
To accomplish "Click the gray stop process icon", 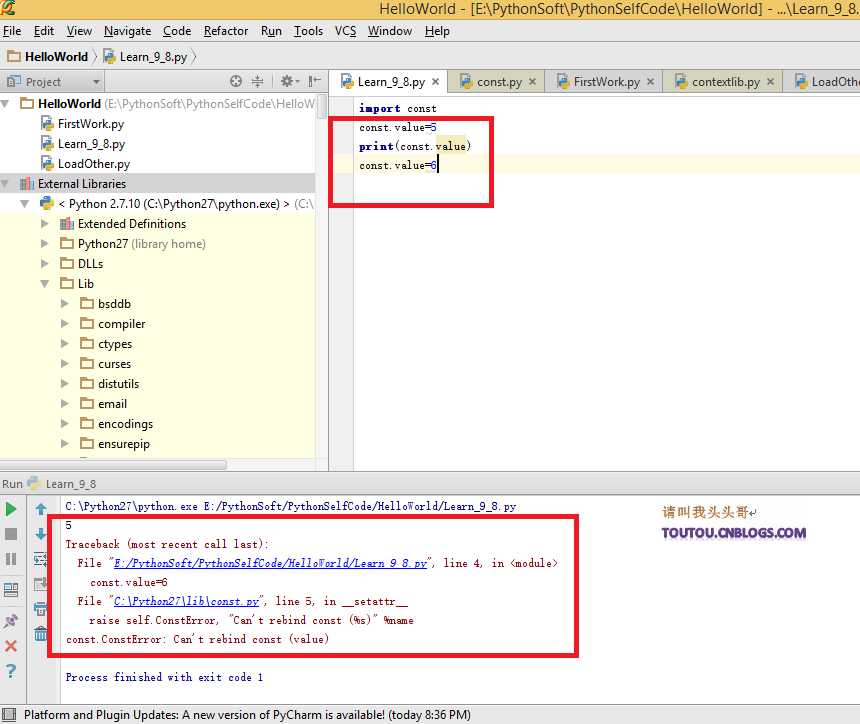I will (x=11, y=535).
